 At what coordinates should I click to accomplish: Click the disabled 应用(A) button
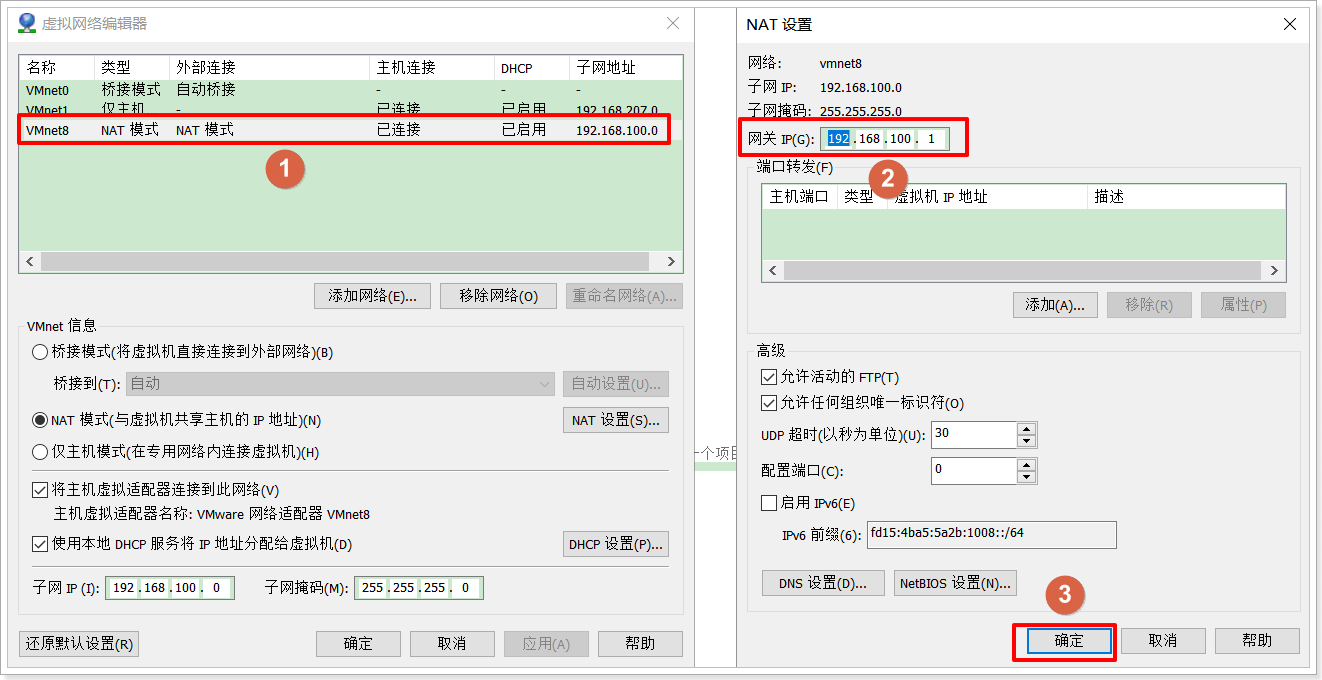tap(546, 644)
